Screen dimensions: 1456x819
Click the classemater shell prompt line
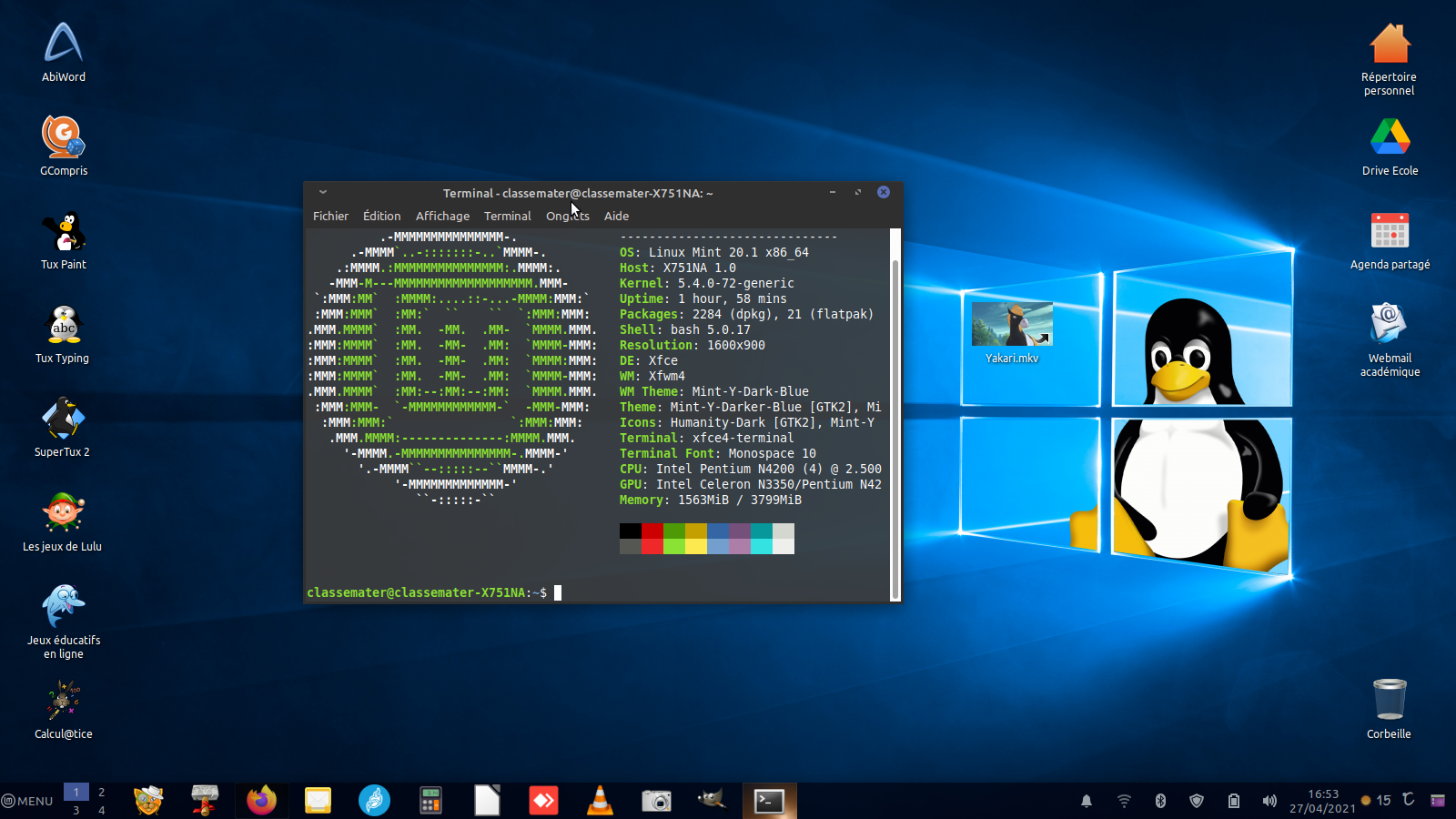tap(434, 592)
